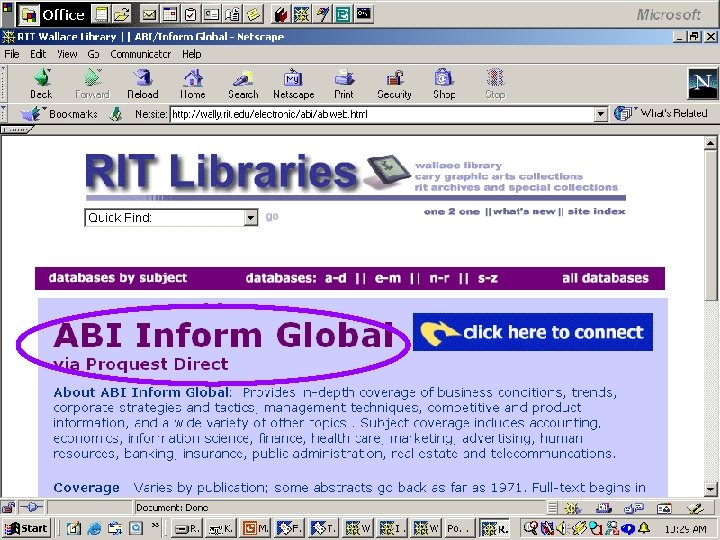This screenshot has width=720, height=540.
Task: Open Mailbox icon in the component bar
Action: (x=603, y=508)
